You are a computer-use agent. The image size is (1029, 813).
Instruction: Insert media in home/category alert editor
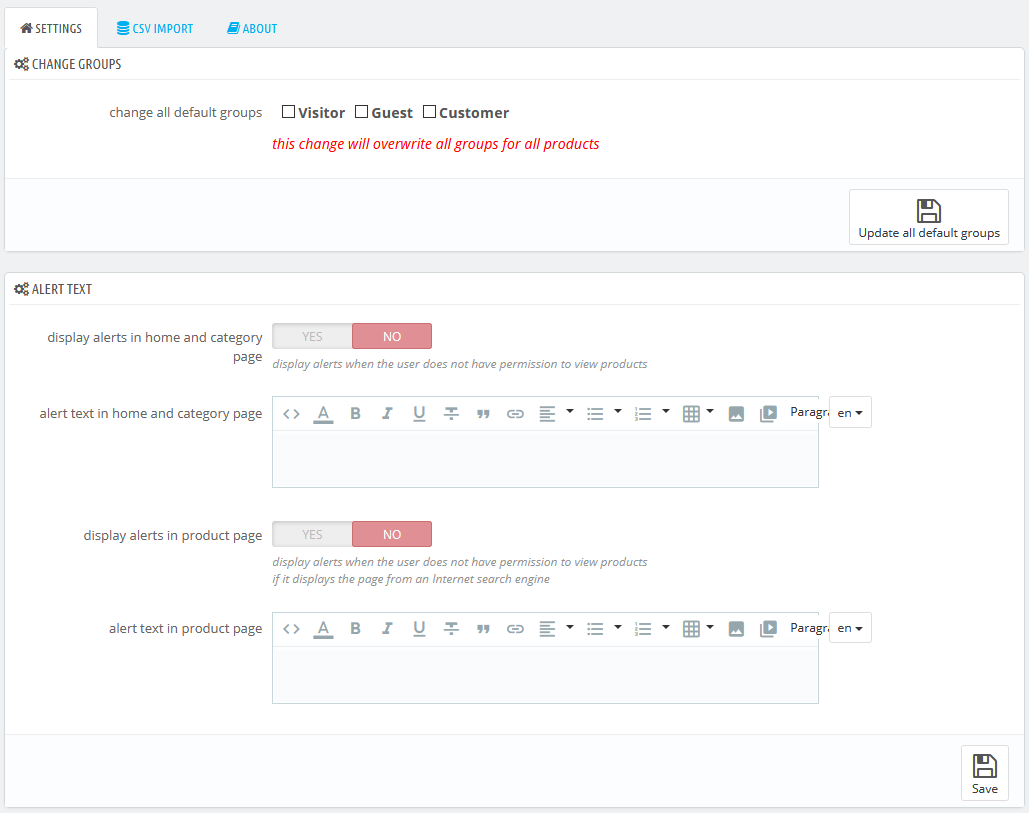click(768, 413)
